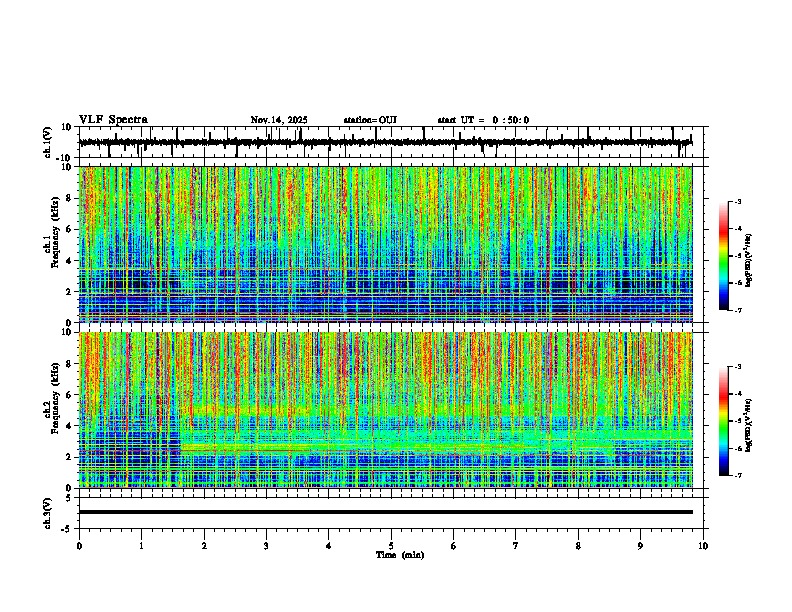The width and height of the screenshot is (792, 612).
Task: Click the "10" tick label ending the time axis
Action: coord(703,546)
